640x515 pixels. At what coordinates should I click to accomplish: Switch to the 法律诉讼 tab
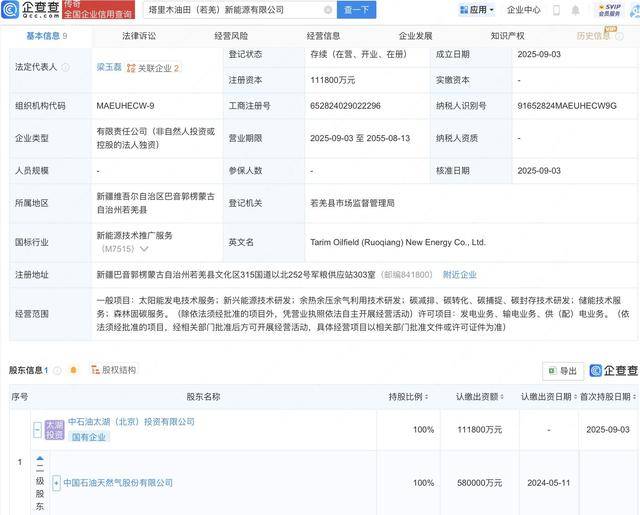(x=139, y=36)
